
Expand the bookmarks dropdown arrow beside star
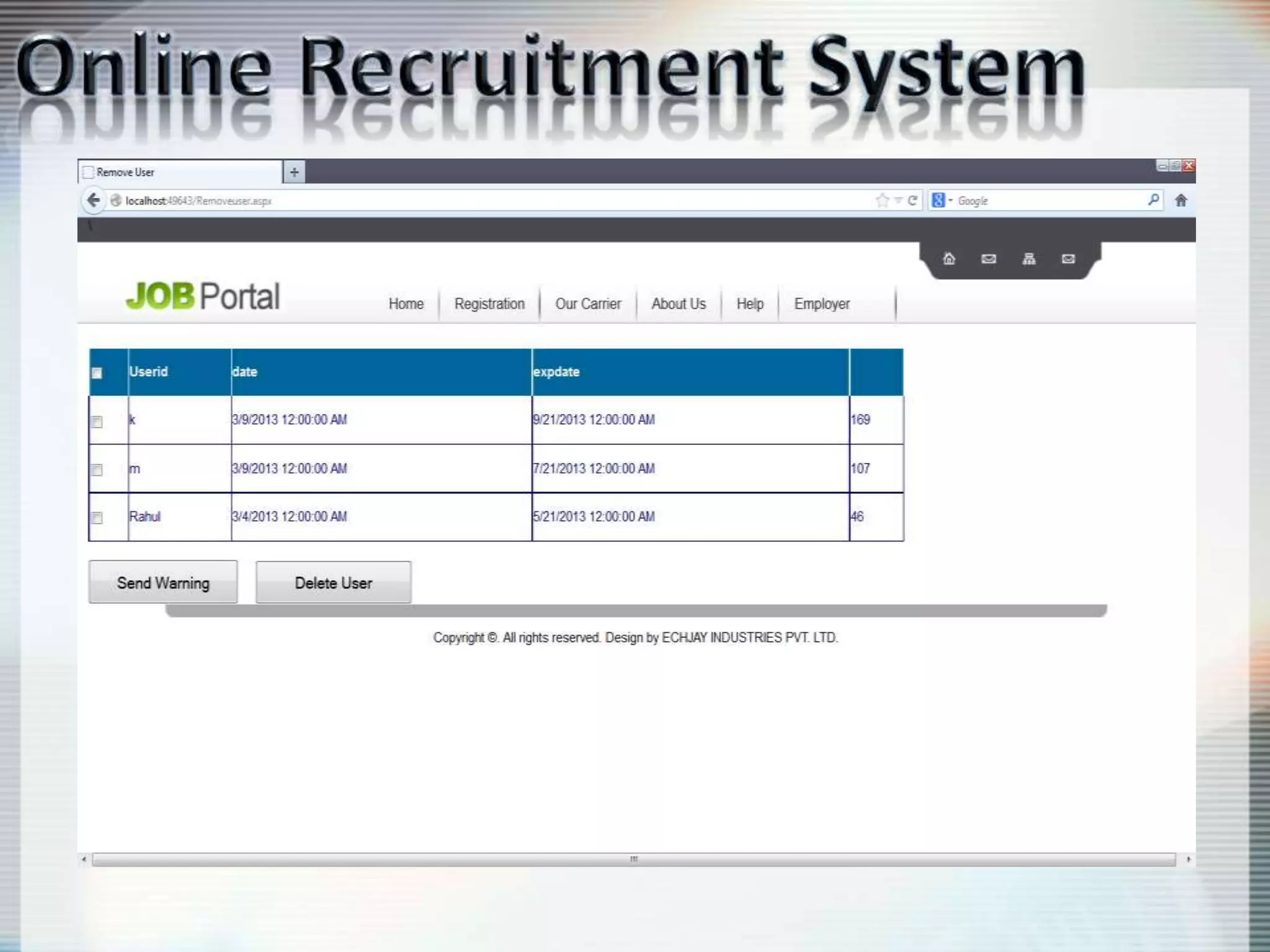tap(897, 200)
